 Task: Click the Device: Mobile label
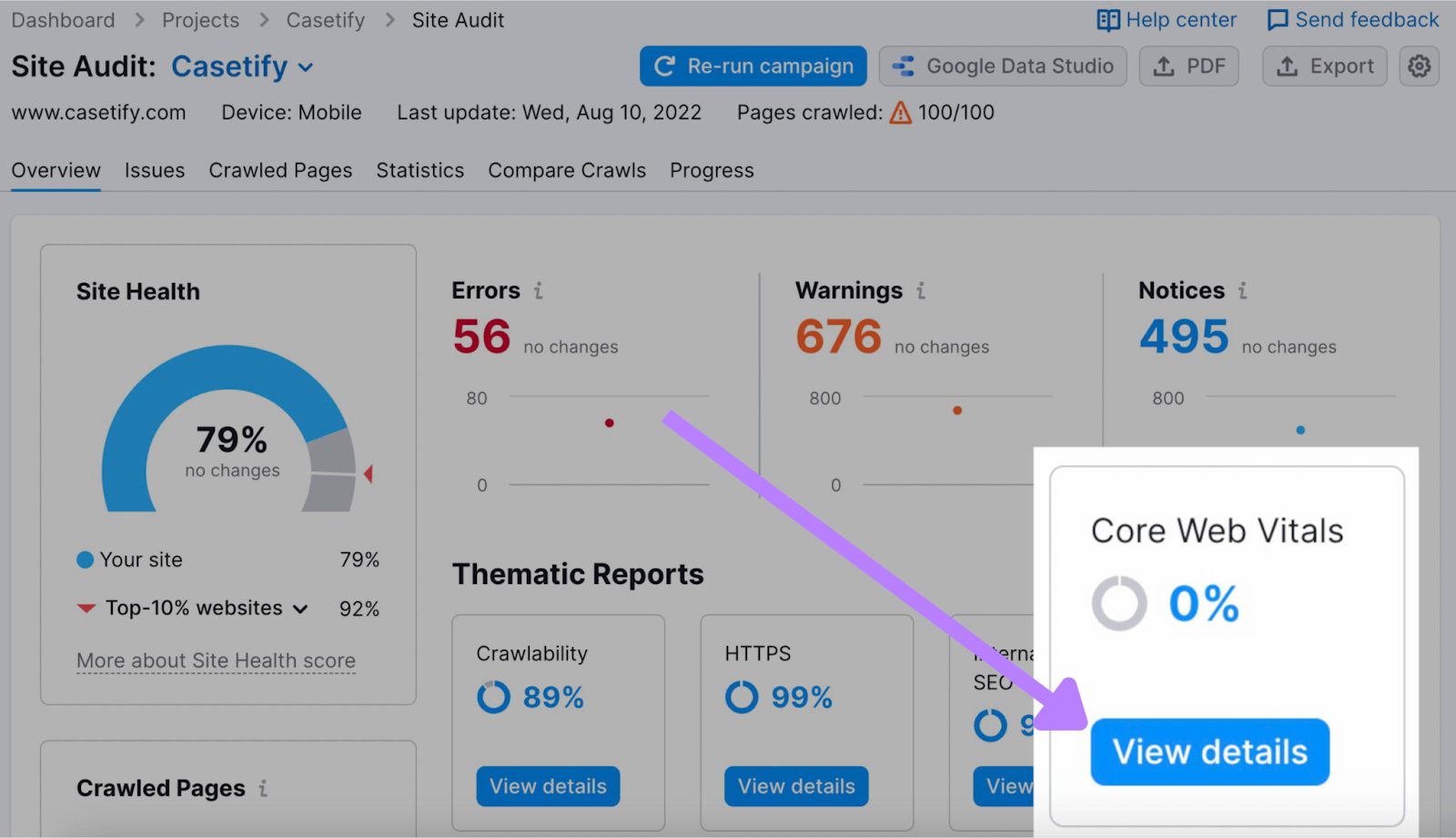click(x=291, y=113)
